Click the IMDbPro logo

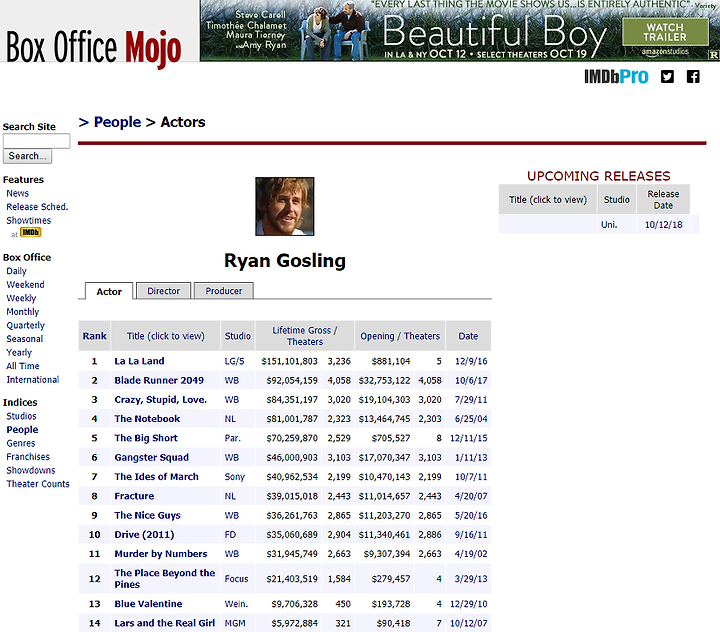pyautogui.click(x=616, y=77)
